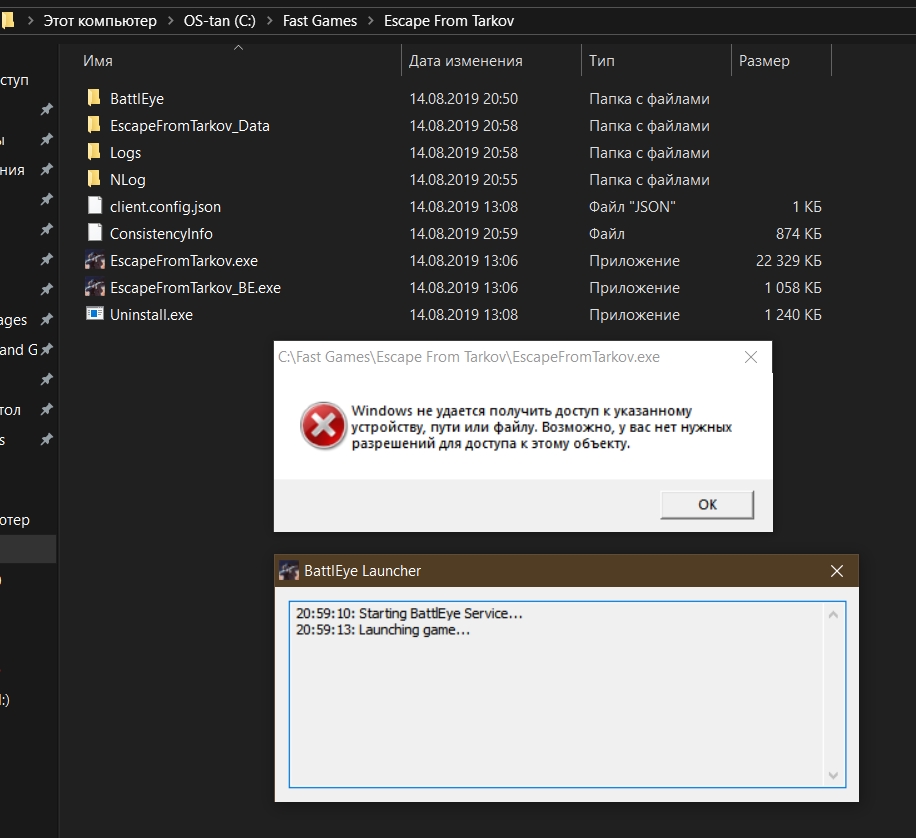916x838 pixels.
Task: Click the EscapeFromTarkov_BE.exe application icon
Action: tap(95, 287)
